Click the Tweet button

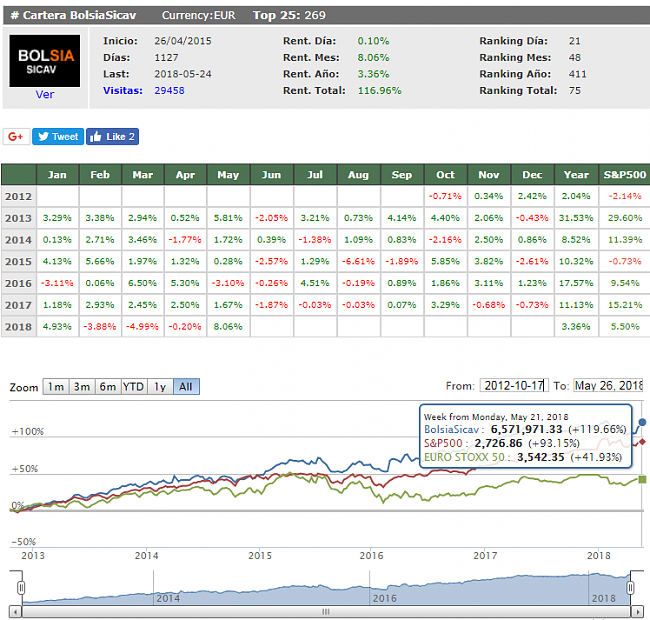click(57, 137)
